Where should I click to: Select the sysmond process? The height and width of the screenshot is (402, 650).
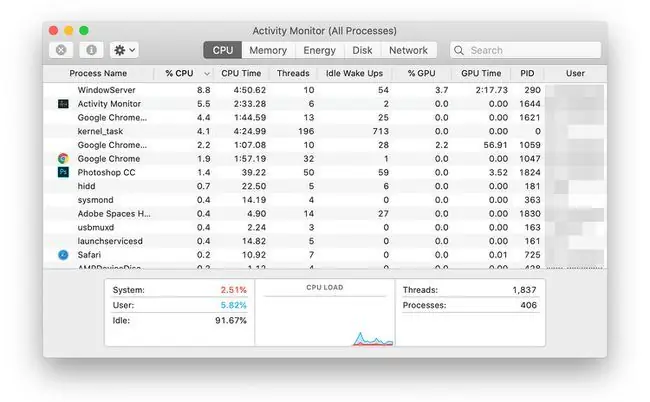coord(95,200)
